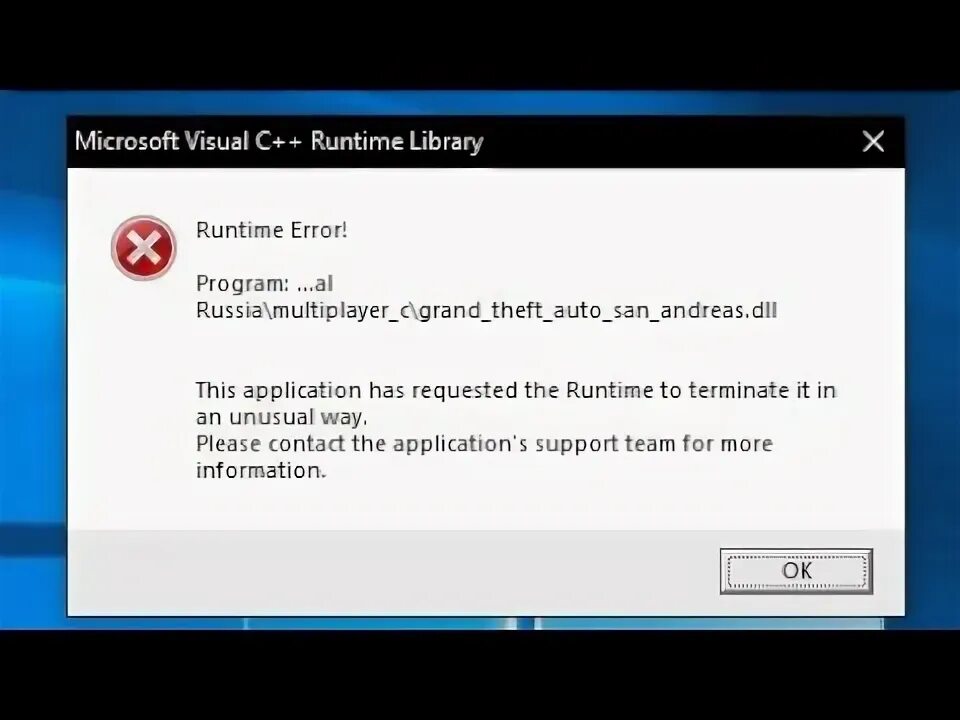960x720 pixels.
Task: Click the OK button
Action: [x=796, y=571]
